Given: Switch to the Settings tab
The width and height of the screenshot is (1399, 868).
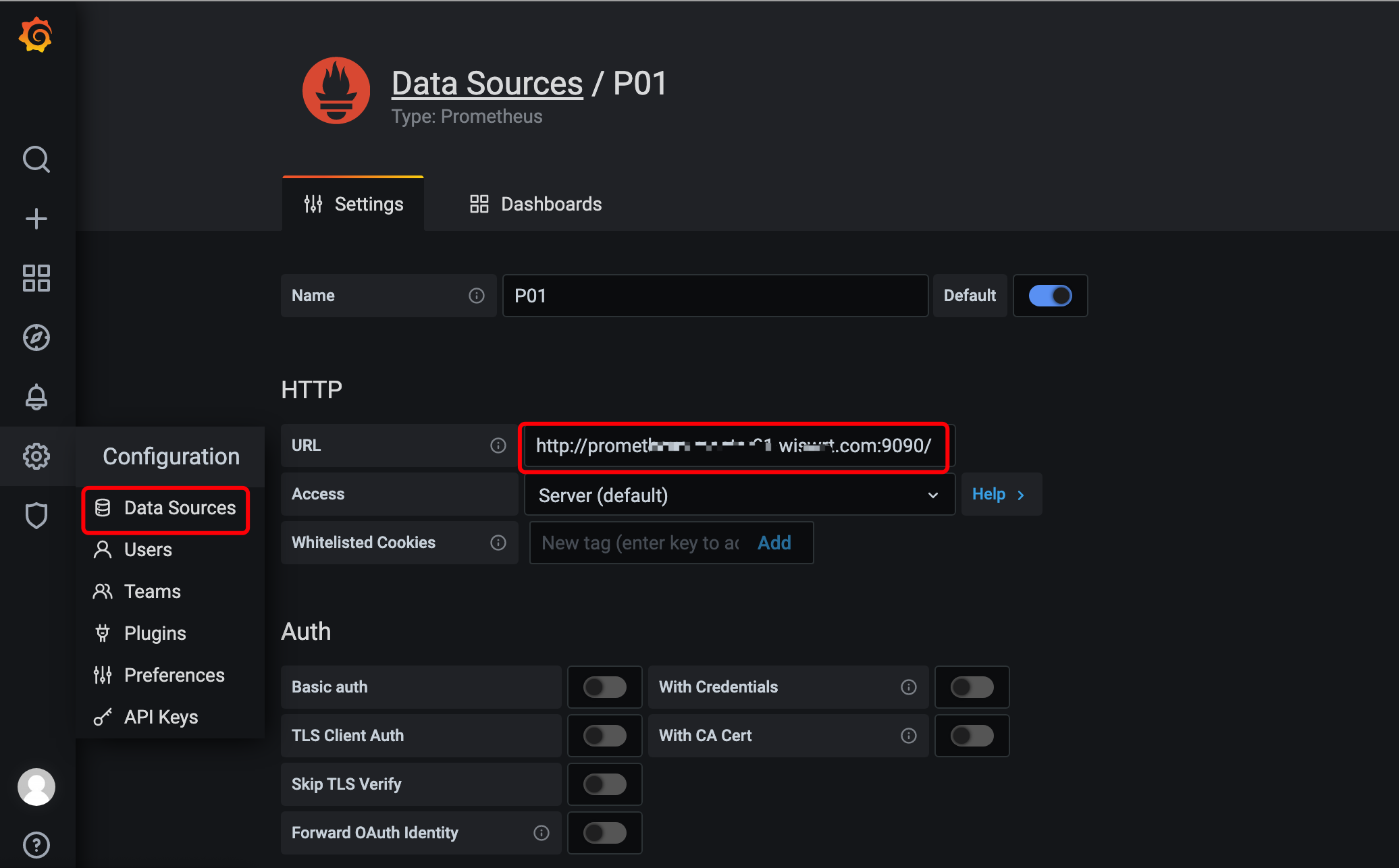Looking at the screenshot, I should [x=353, y=204].
